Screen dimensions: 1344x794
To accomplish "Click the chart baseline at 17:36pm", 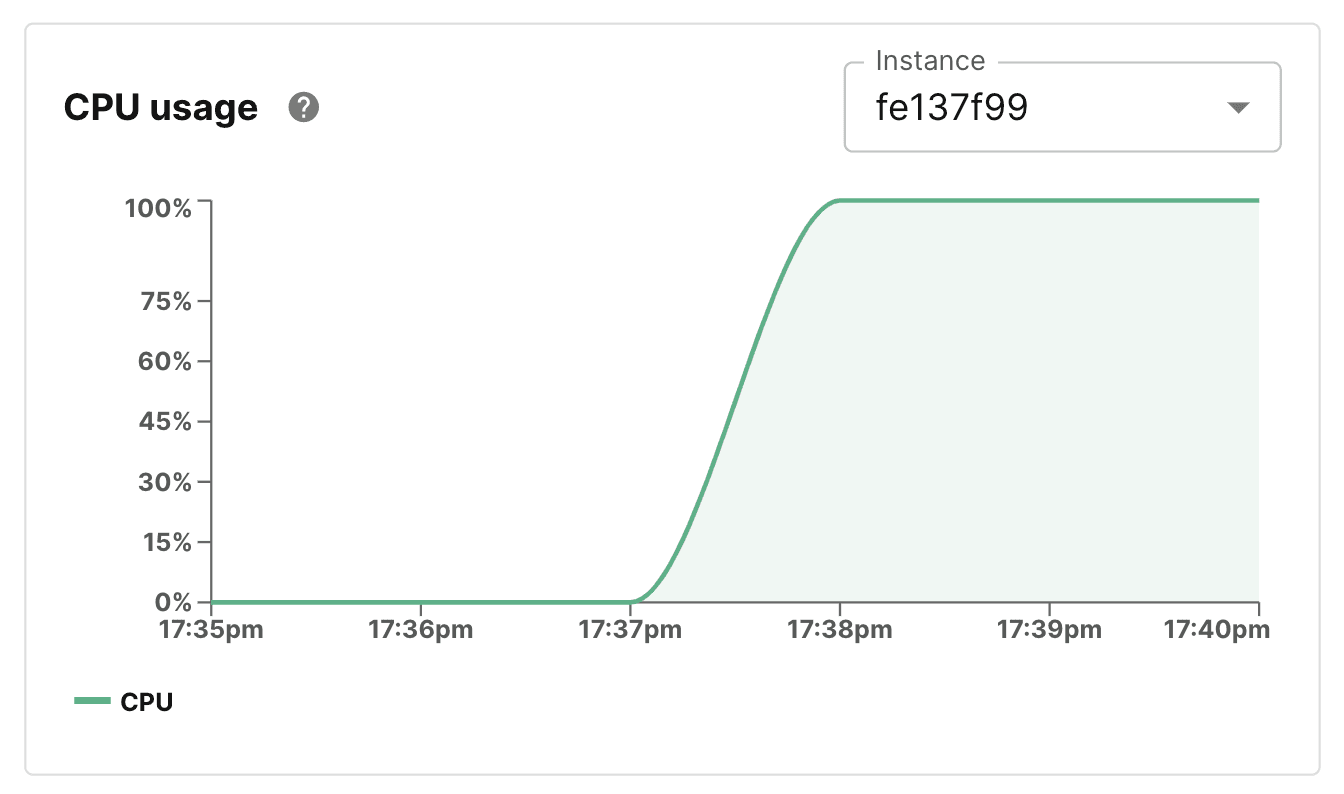I will click(421, 601).
